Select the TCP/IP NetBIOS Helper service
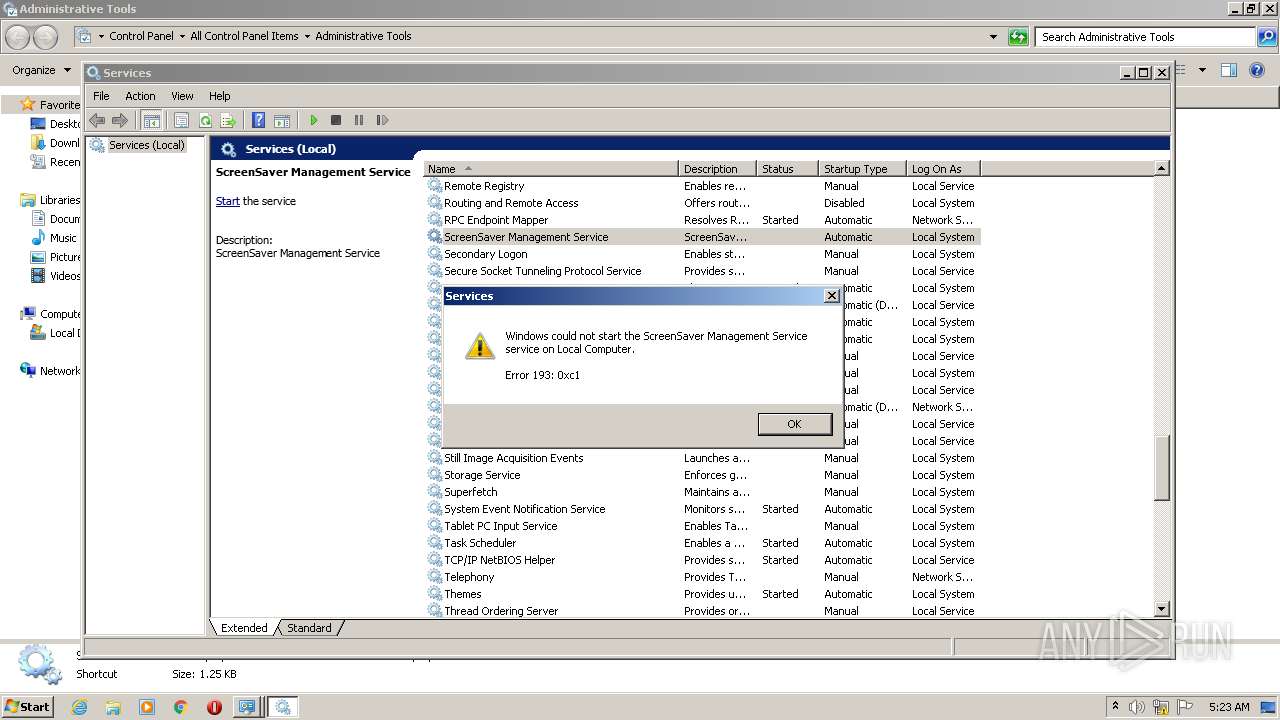The image size is (1280, 720). tap(702, 560)
